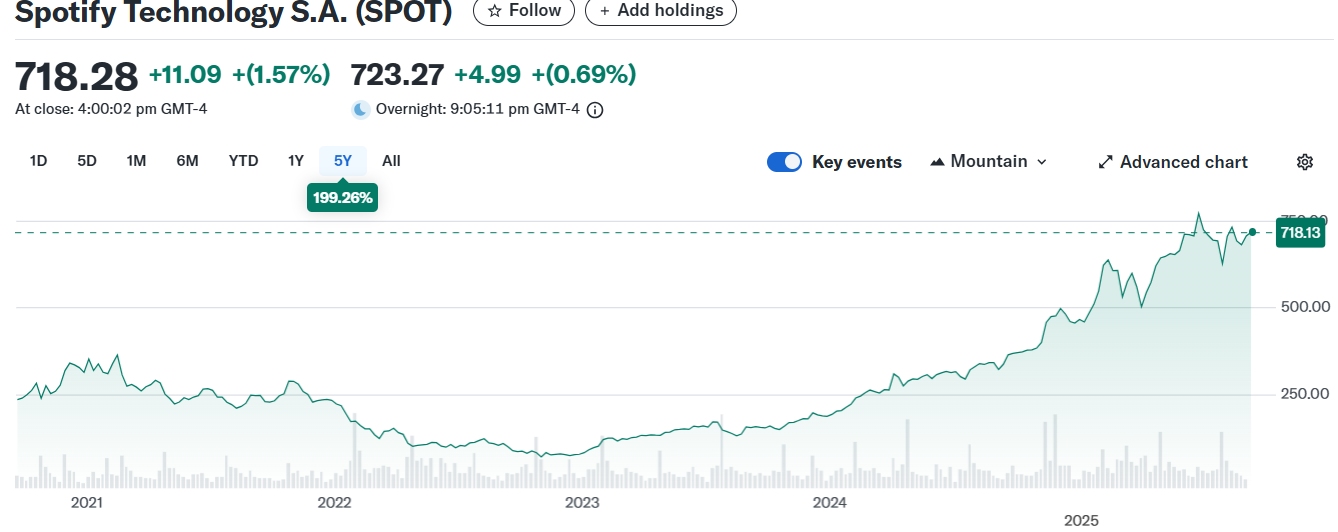Click the Advanced chart expand arrows icon

1105,162
